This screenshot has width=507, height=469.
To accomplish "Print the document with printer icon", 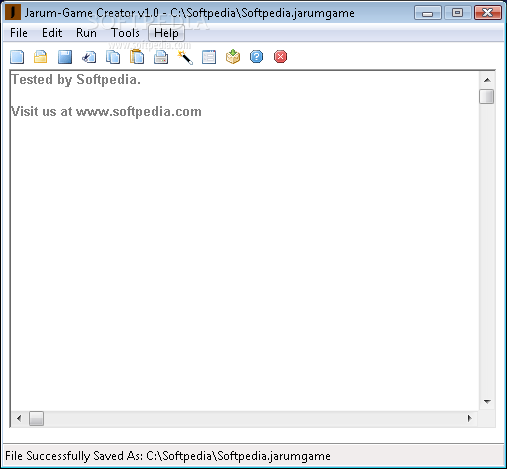I will pos(161,57).
